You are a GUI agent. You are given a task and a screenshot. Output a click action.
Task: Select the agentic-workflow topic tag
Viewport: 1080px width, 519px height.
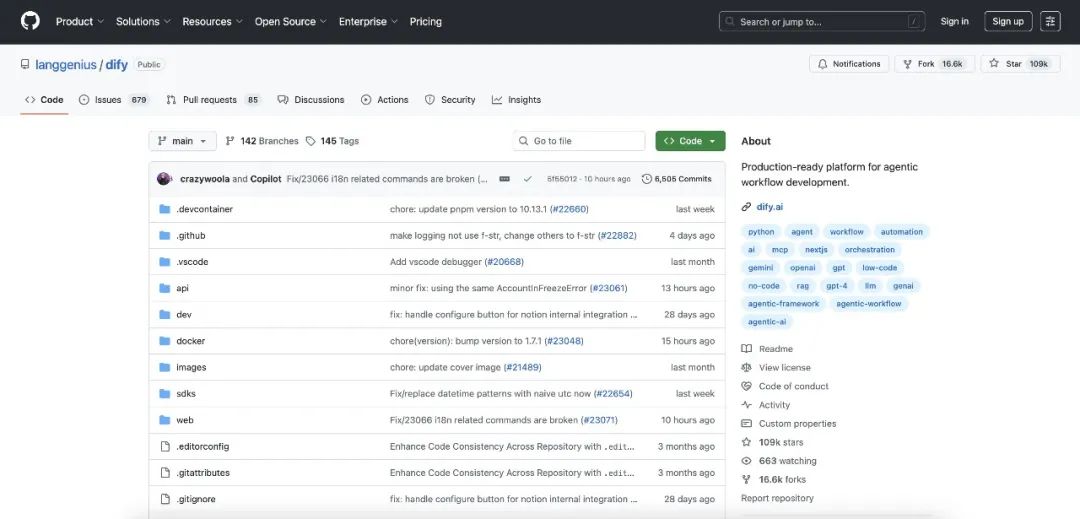click(868, 304)
